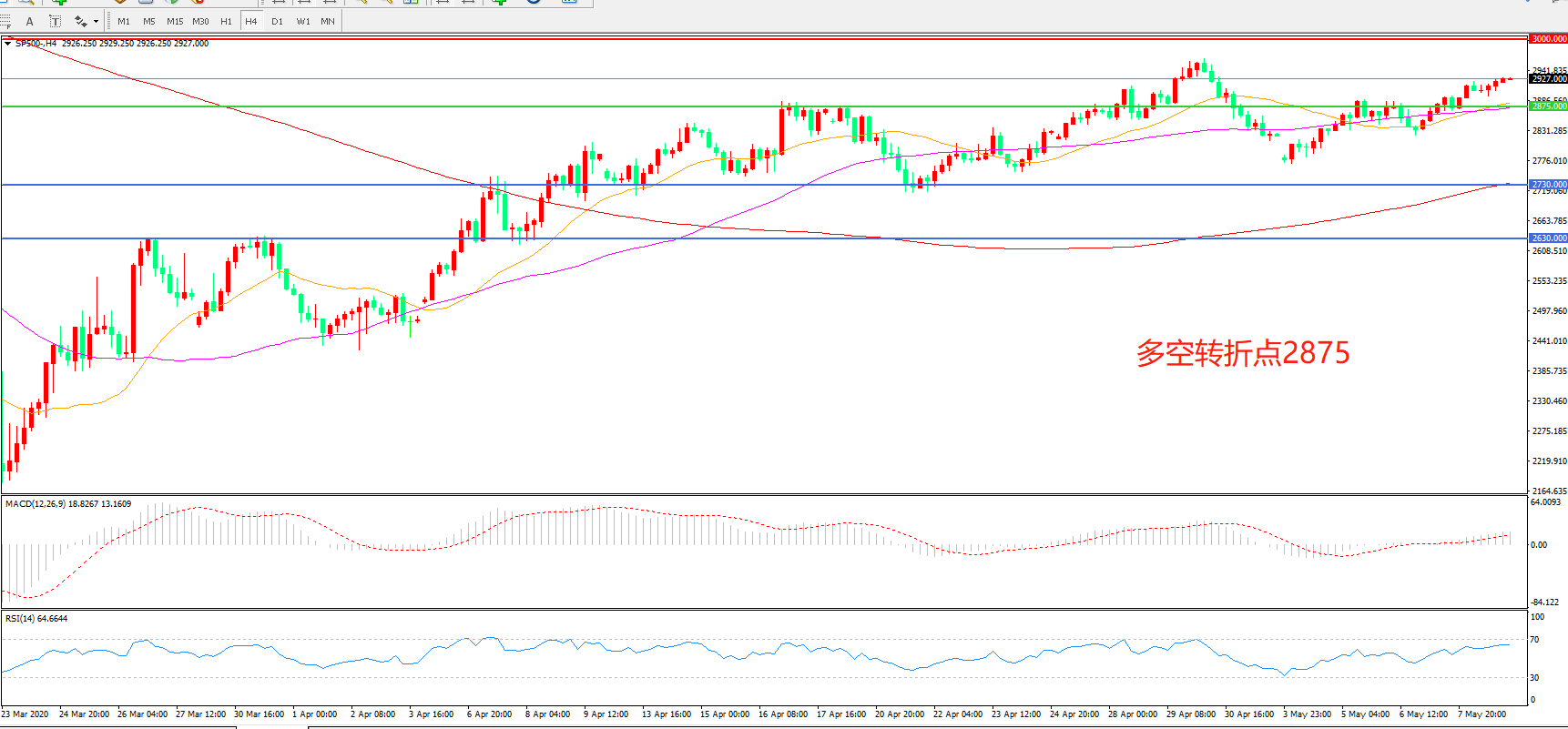Image resolution: width=1568 pixels, height=729 pixels.
Task: Expand the SP500 chart title triangle
Action: (x=8, y=44)
